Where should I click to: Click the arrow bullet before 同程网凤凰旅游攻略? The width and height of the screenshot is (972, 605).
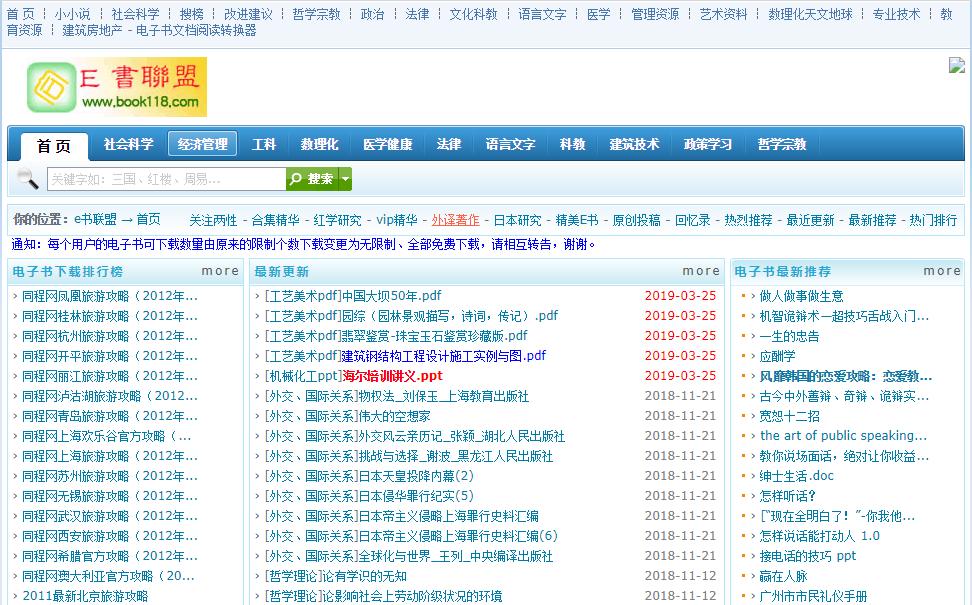(13, 295)
